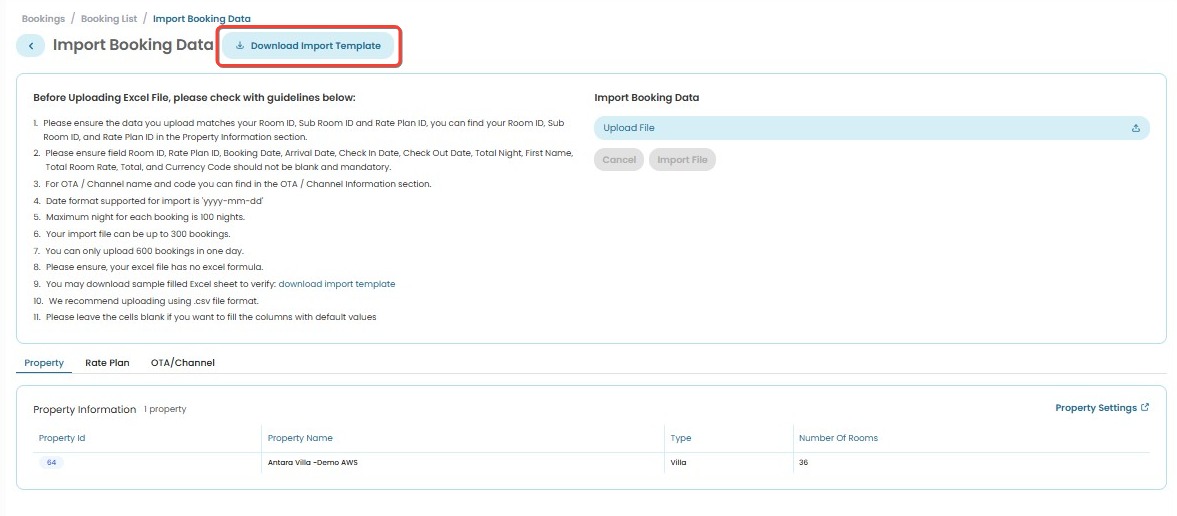Select the Import Booking Data breadcrumb
This screenshot has width=1177, height=516.
pyautogui.click(x=202, y=19)
